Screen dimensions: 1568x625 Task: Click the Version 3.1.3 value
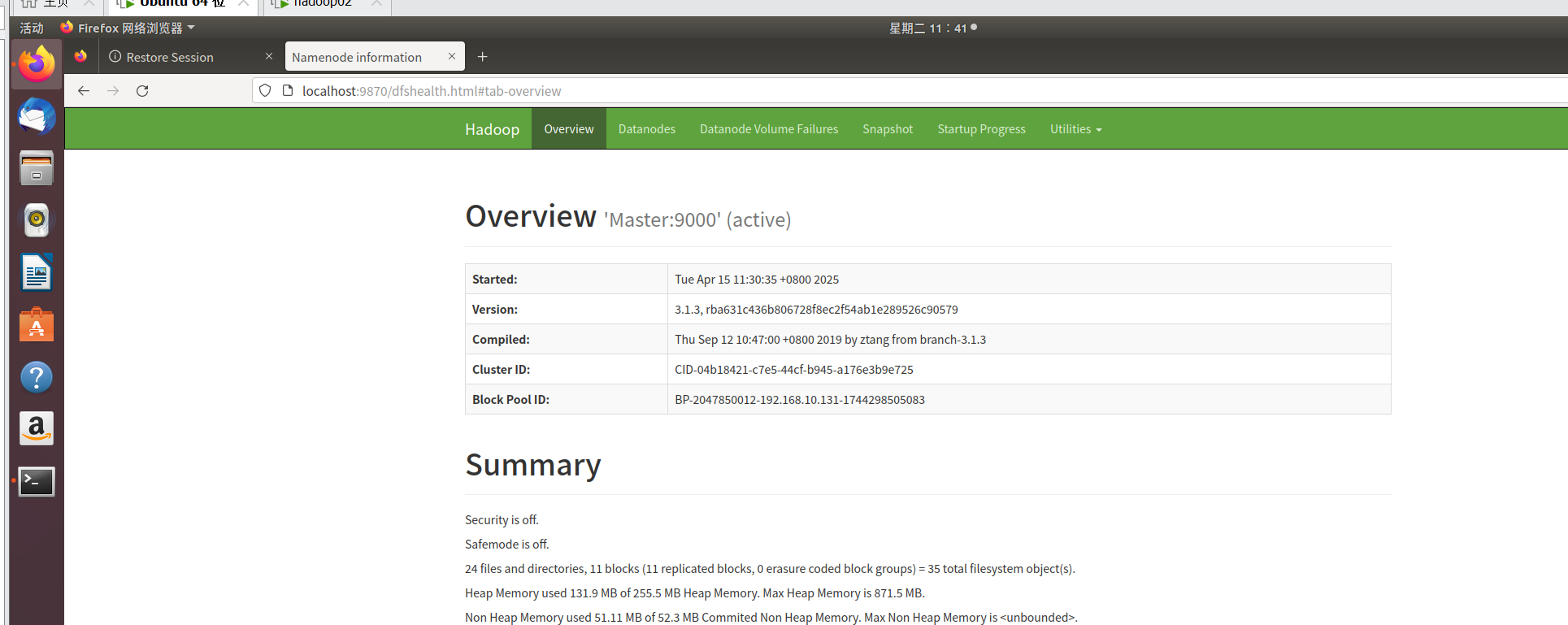816,310
